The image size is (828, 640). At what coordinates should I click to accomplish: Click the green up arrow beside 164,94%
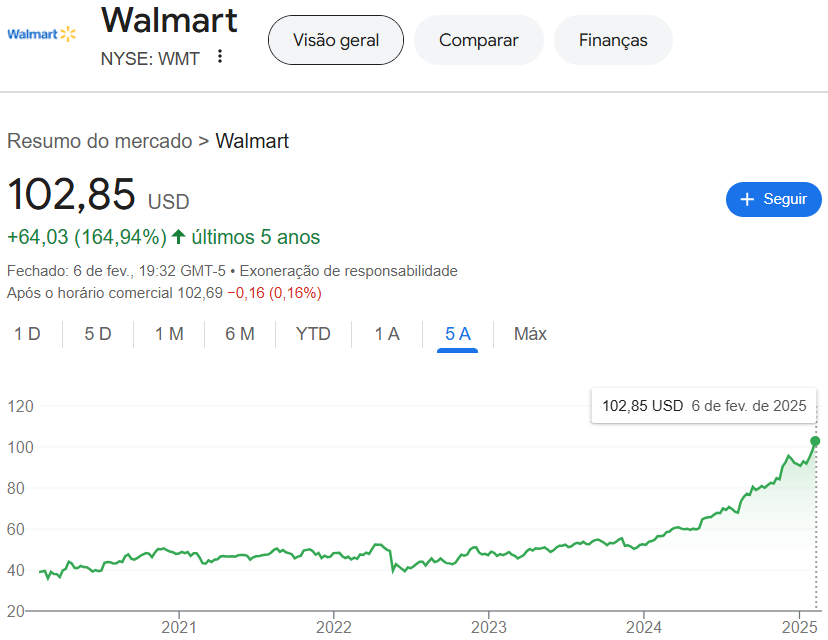(x=178, y=237)
